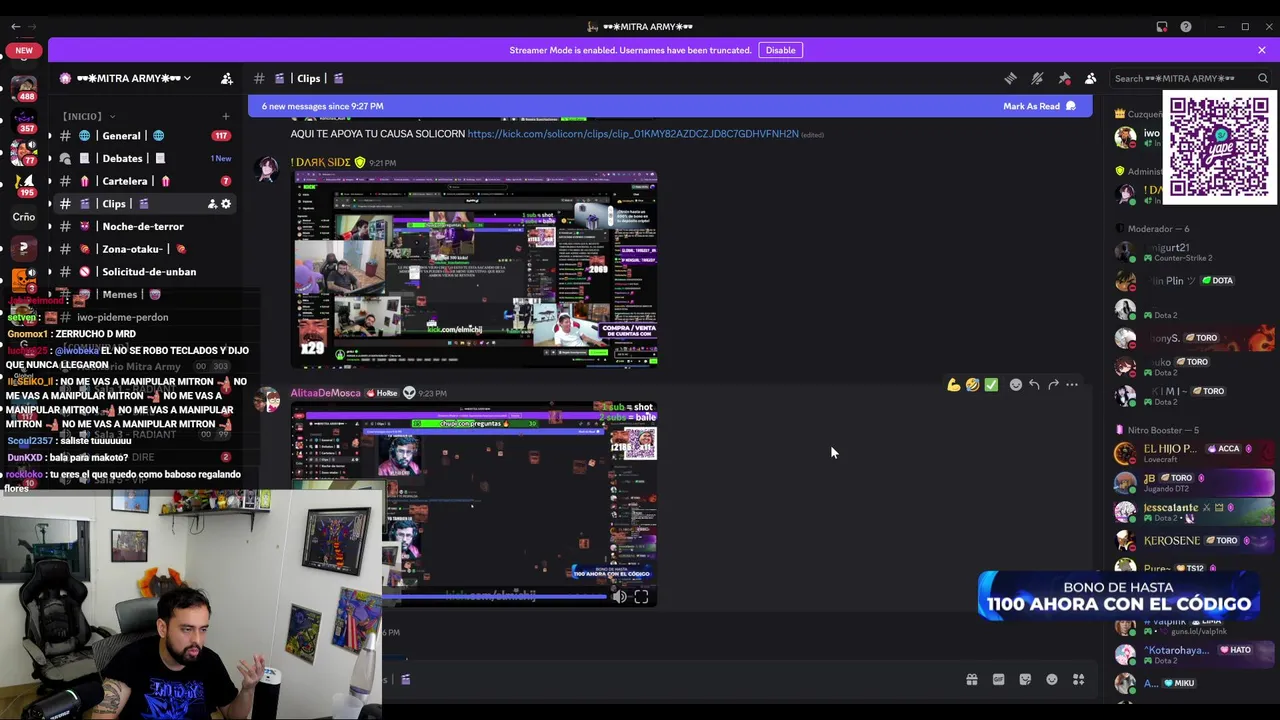Select the server with 195 badge
This screenshot has width=1280, height=720.
24,185
